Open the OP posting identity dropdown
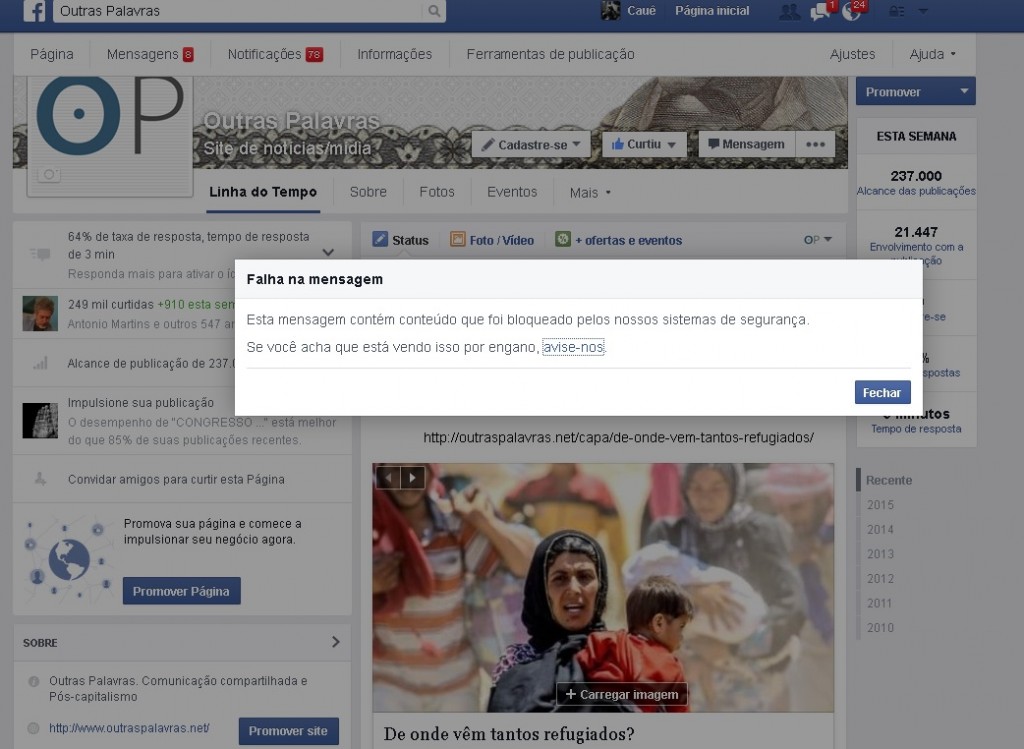This screenshot has width=1024, height=749. click(818, 240)
